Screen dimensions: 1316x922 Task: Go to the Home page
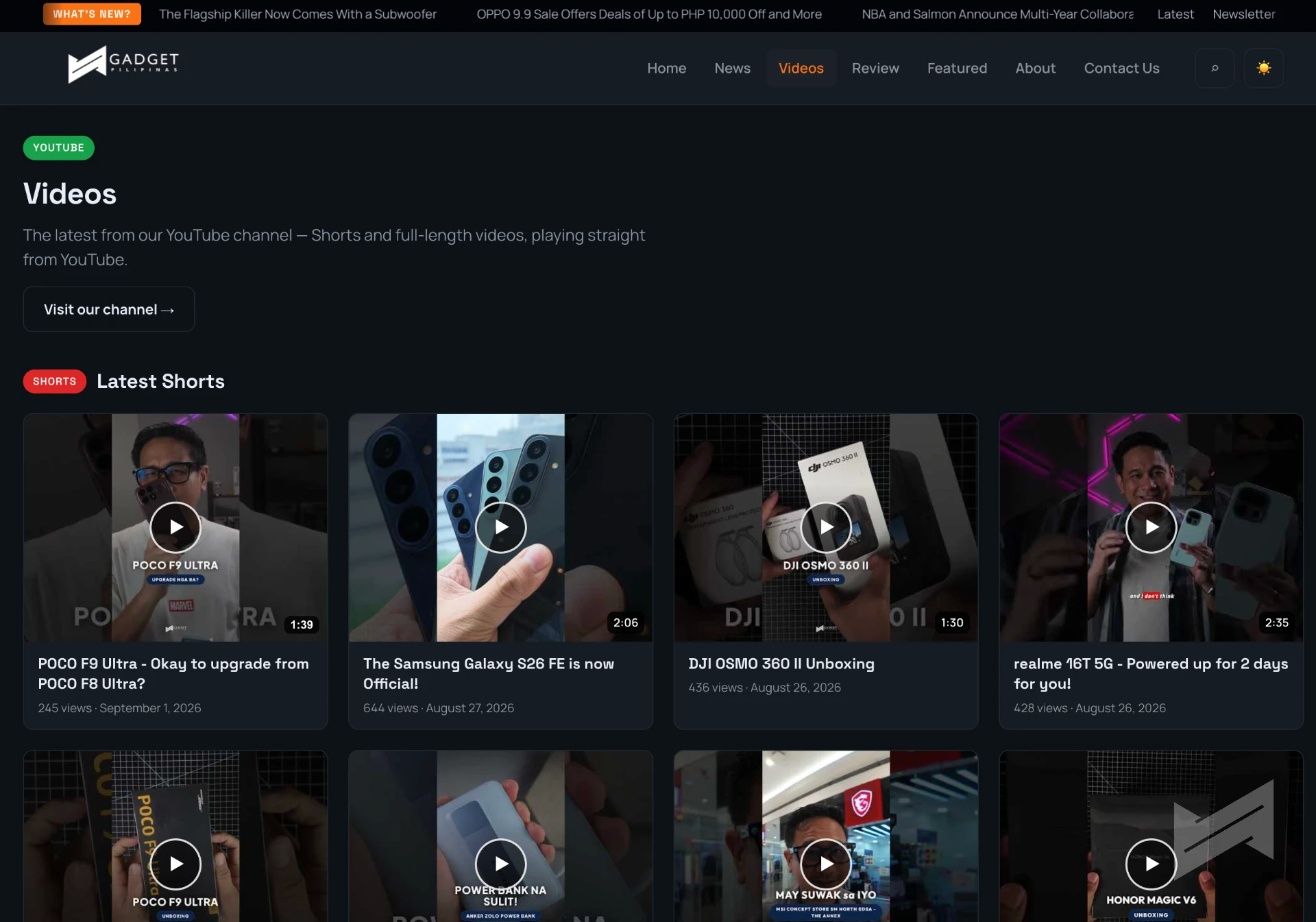point(667,68)
